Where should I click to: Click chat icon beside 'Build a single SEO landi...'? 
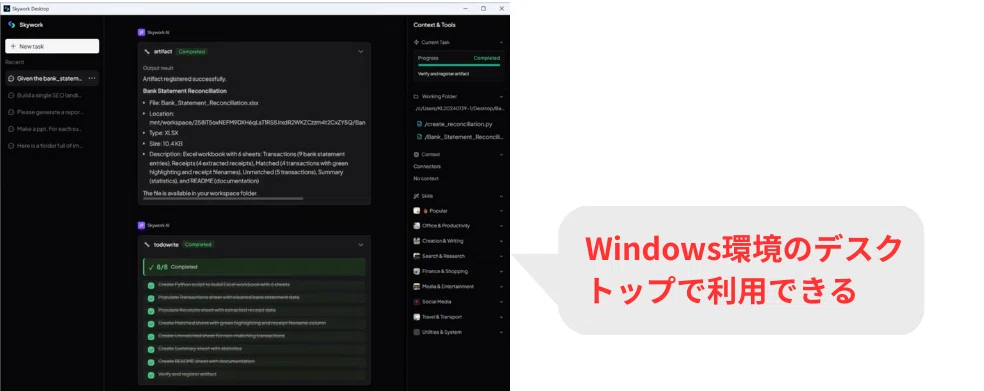(x=11, y=95)
